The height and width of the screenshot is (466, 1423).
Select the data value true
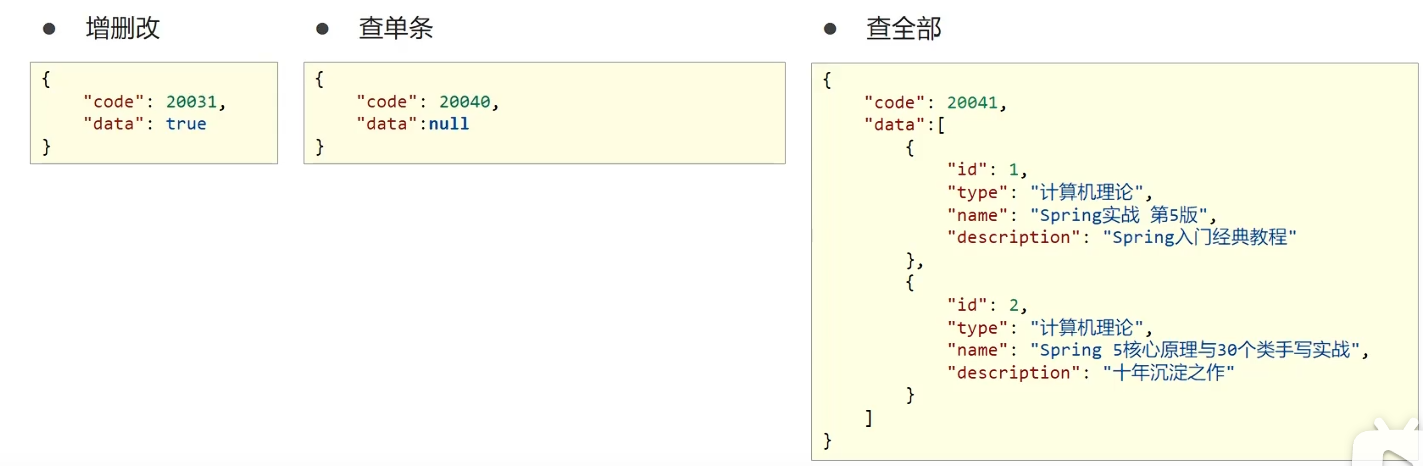(186, 124)
